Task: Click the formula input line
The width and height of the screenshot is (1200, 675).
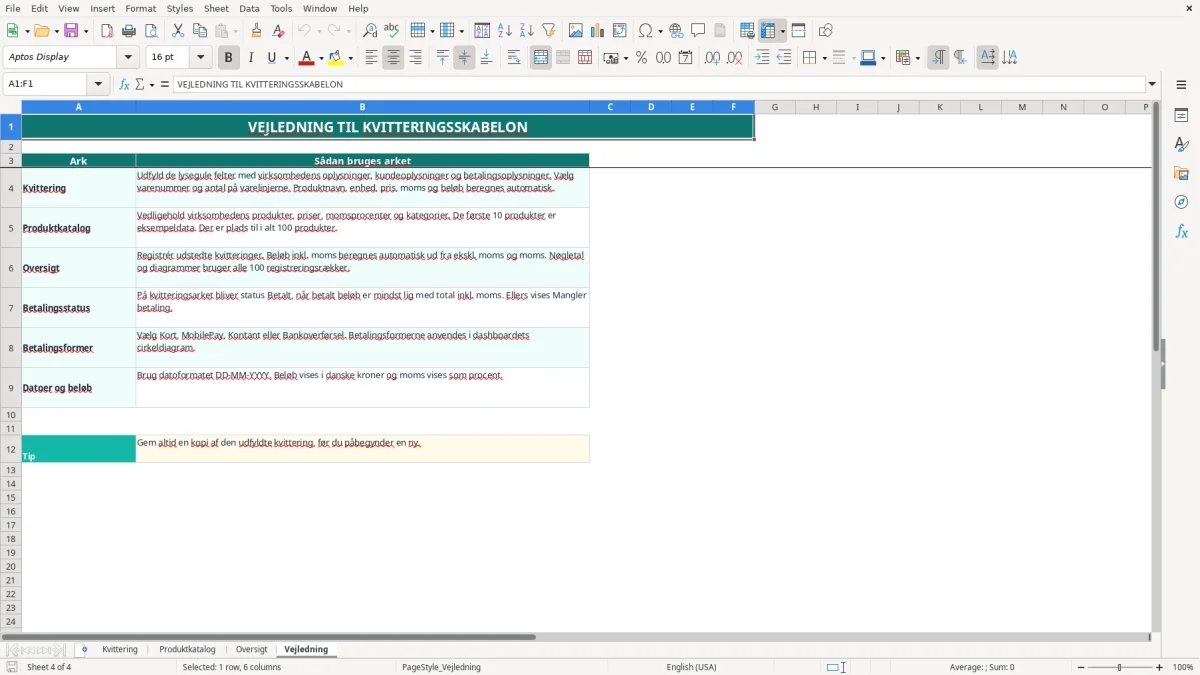Action: tap(659, 85)
